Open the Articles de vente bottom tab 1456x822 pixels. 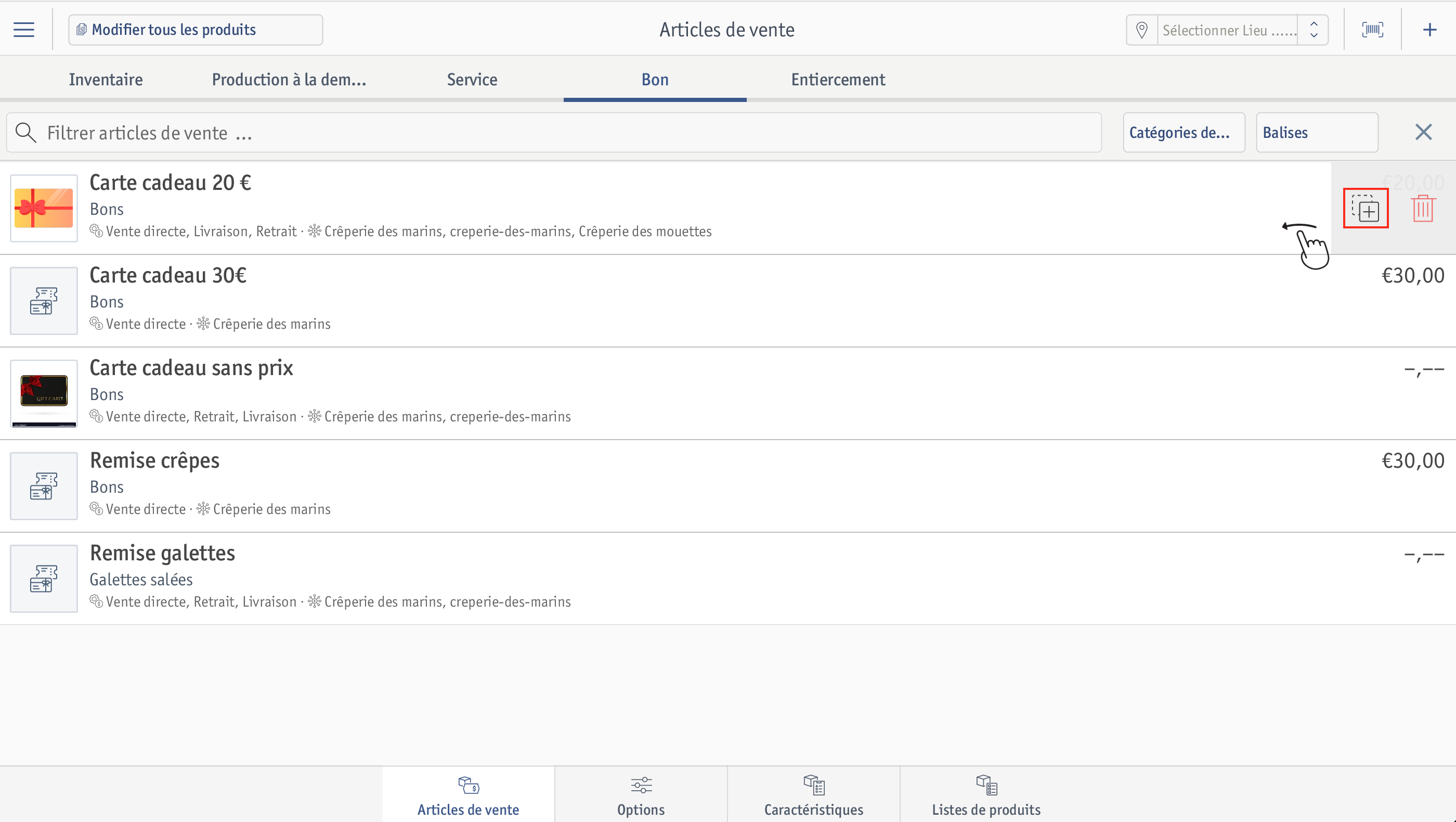(x=469, y=794)
